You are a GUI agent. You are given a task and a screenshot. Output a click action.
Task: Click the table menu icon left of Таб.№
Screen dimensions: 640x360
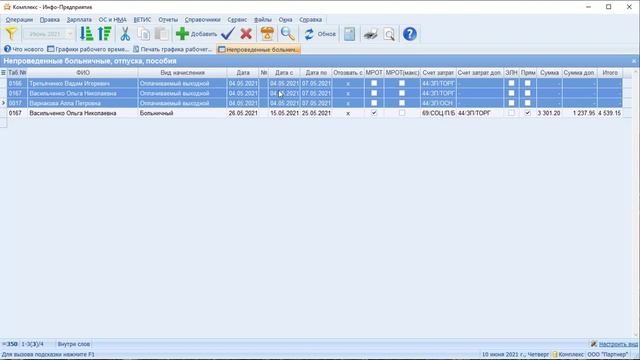(x=3, y=73)
